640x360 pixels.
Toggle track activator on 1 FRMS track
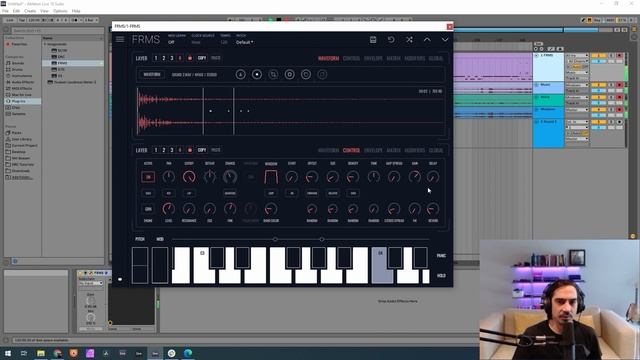pyautogui.click(x=598, y=56)
